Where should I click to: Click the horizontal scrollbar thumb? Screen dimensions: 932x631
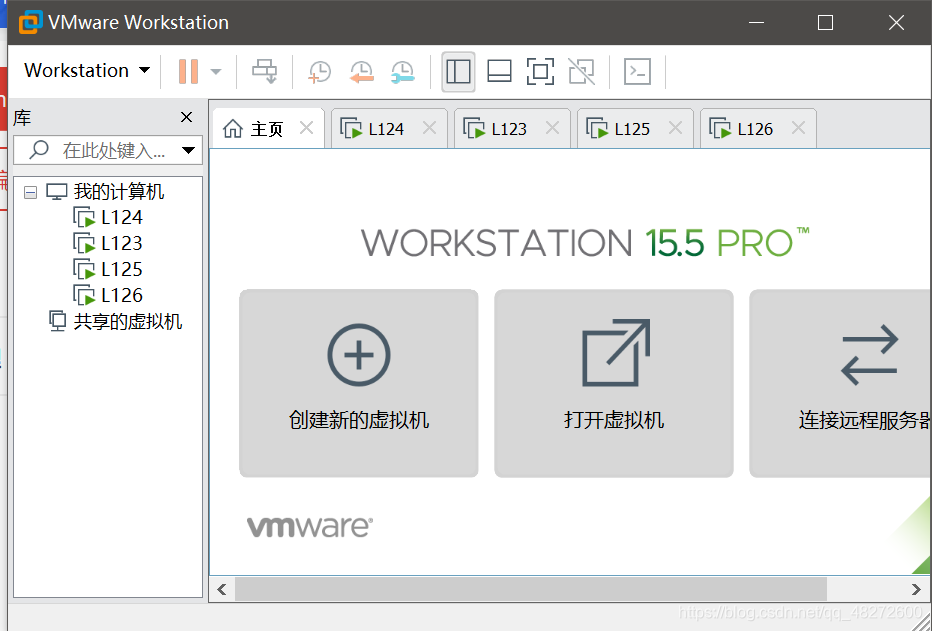coord(531,589)
